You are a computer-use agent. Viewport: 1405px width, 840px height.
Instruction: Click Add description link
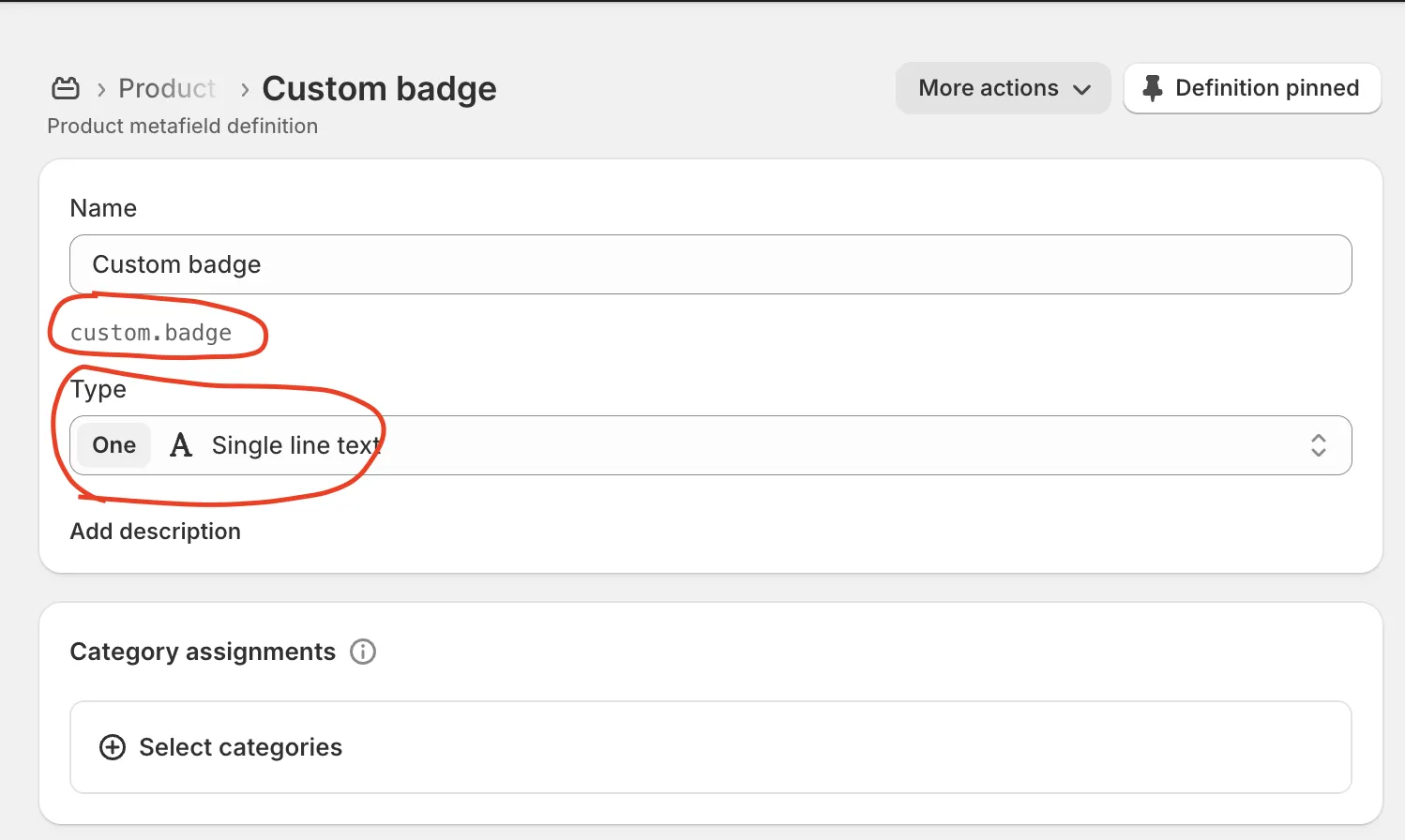click(156, 532)
